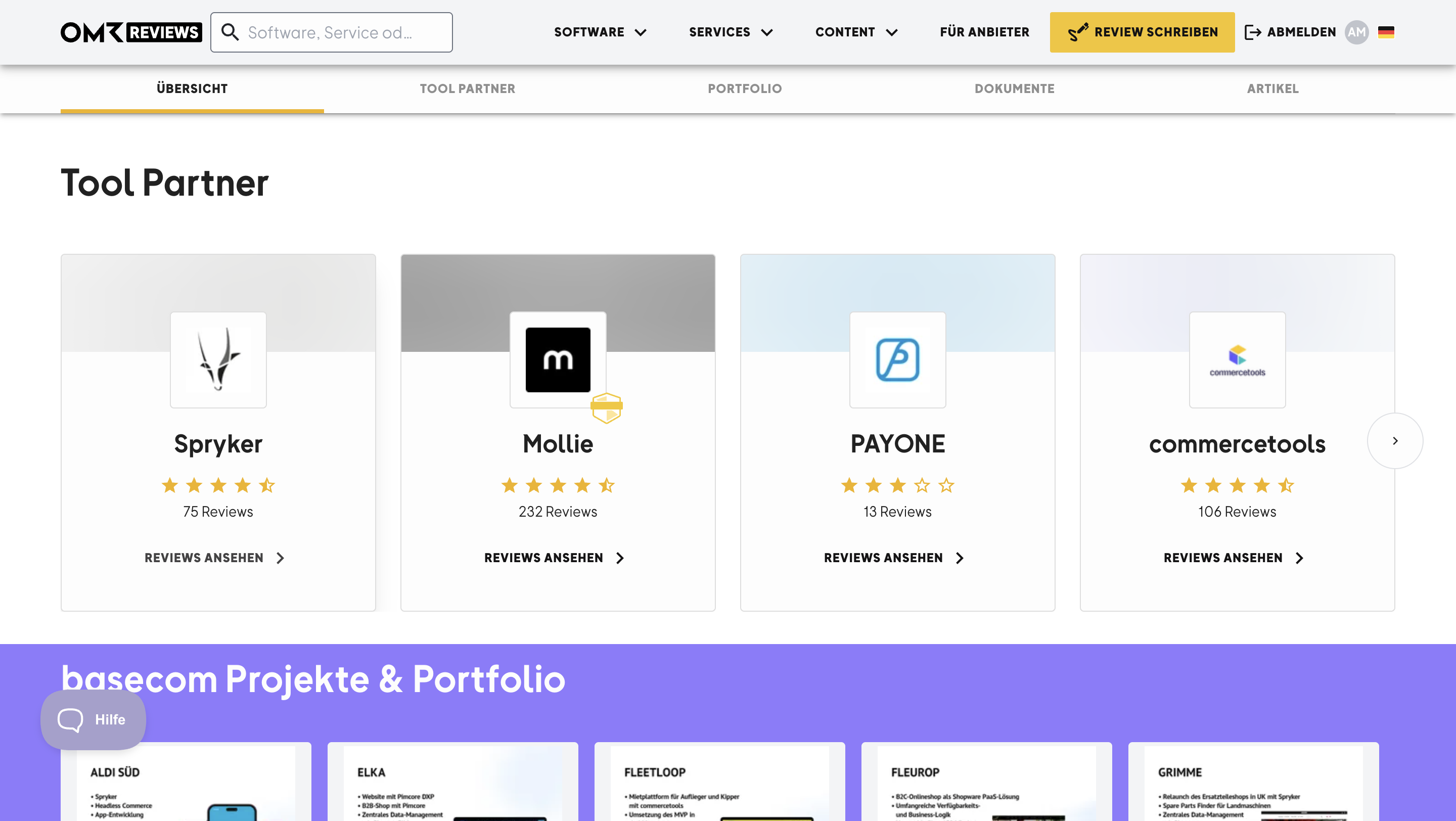
Task: Open the commercetools logo tile
Action: point(1237,360)
